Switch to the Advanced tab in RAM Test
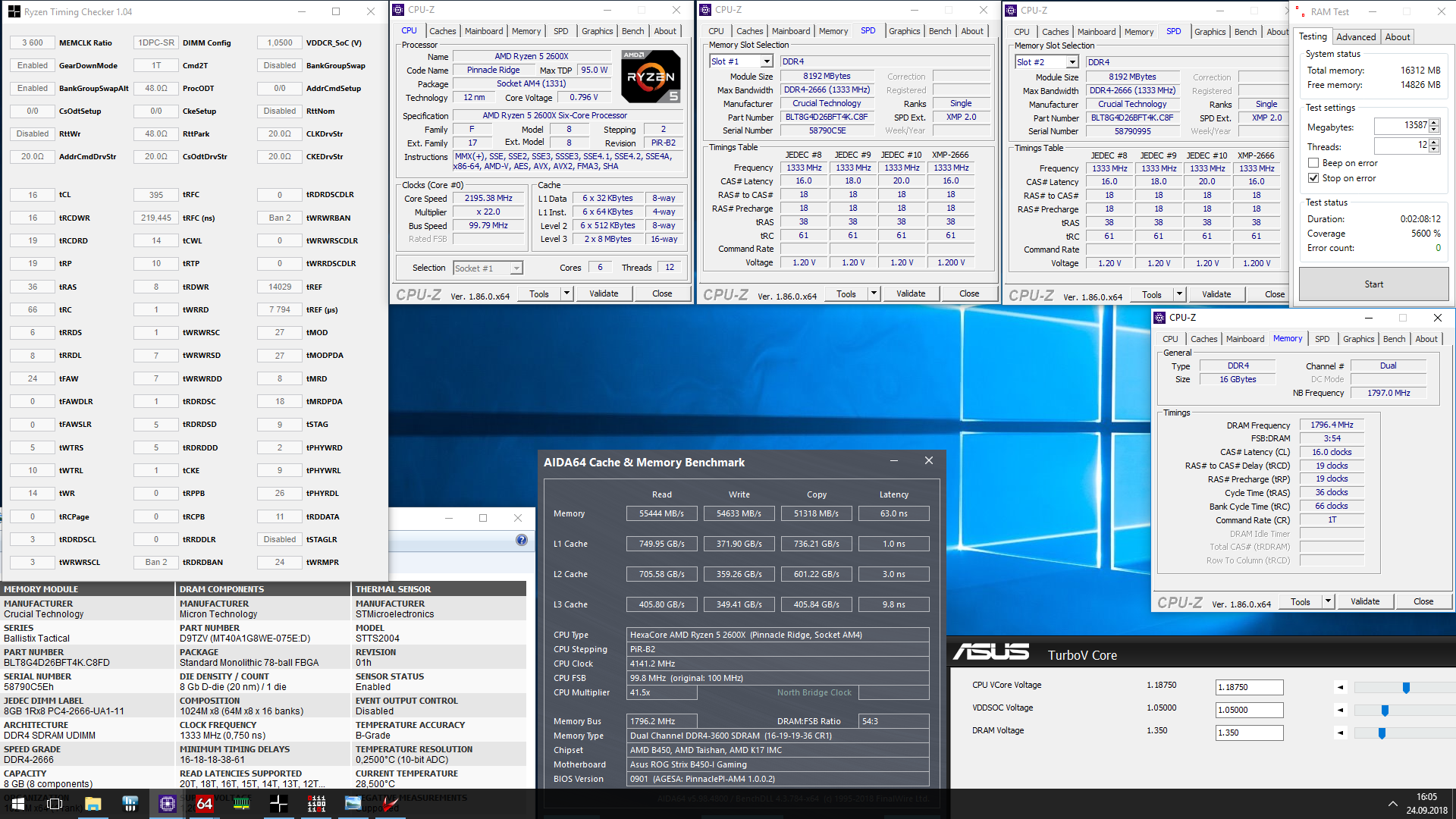Screen dimensions: 1456x819 (x=1356, y=37)
